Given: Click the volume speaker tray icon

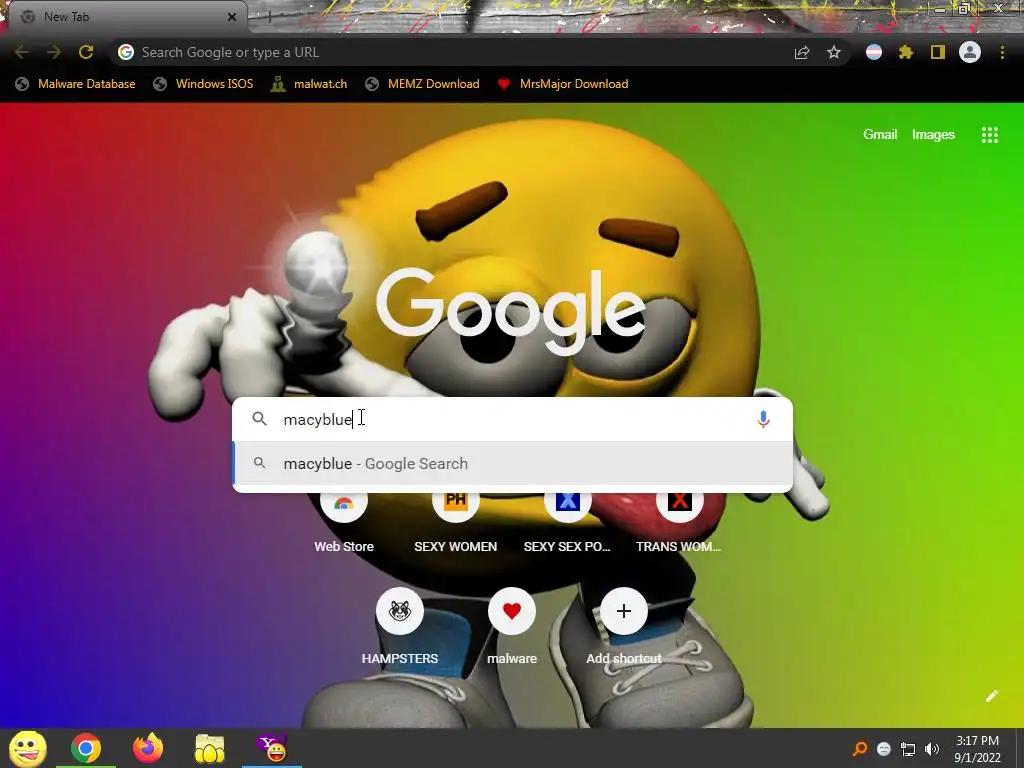Looking at the screenshot, I should (932, 749).
